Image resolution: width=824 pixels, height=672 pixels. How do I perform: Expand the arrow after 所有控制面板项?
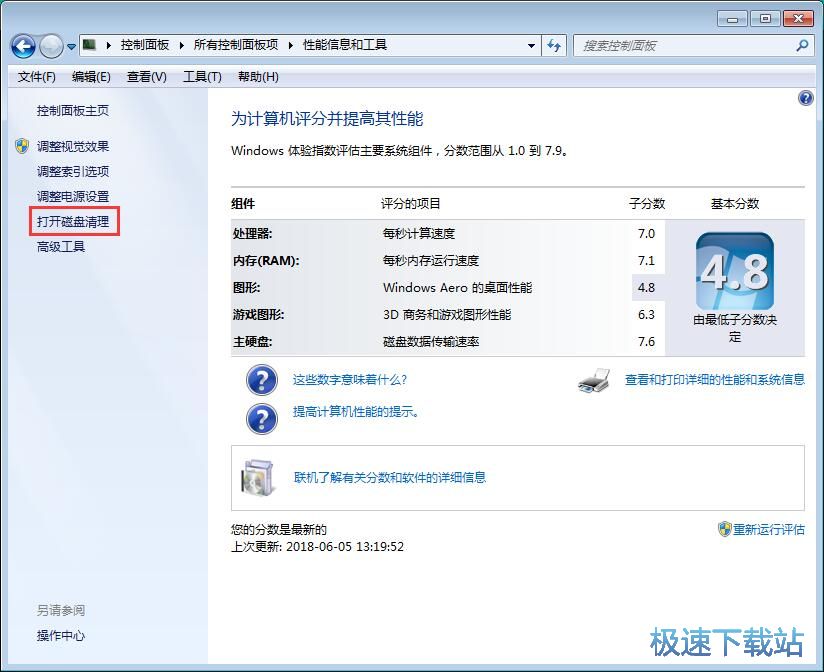[290, 46]
